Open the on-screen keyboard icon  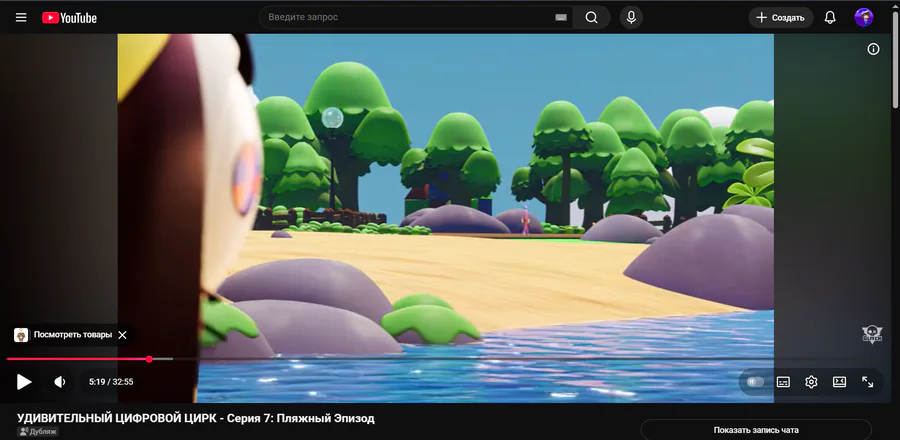[561, 18]
